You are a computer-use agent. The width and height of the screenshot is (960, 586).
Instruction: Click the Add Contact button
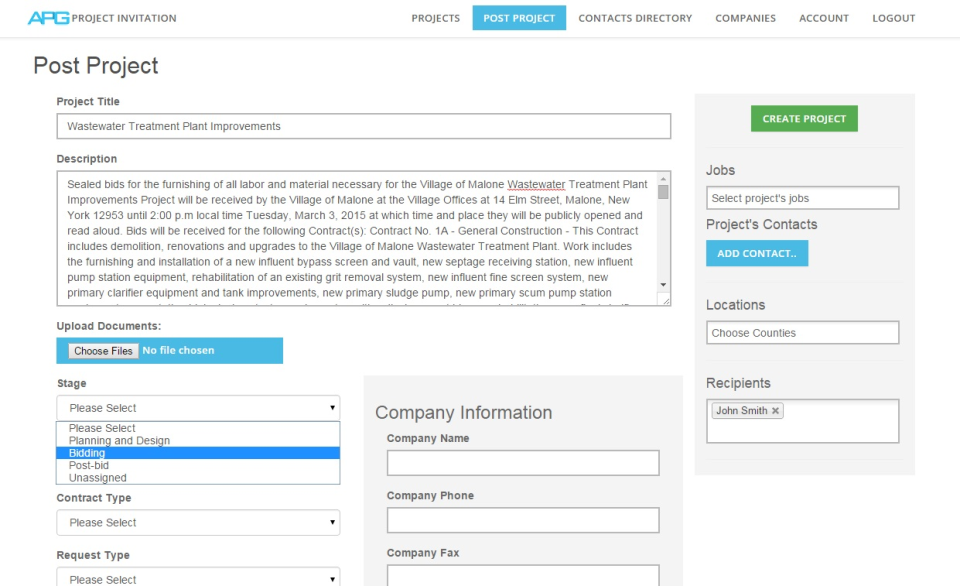pos(757,254)
